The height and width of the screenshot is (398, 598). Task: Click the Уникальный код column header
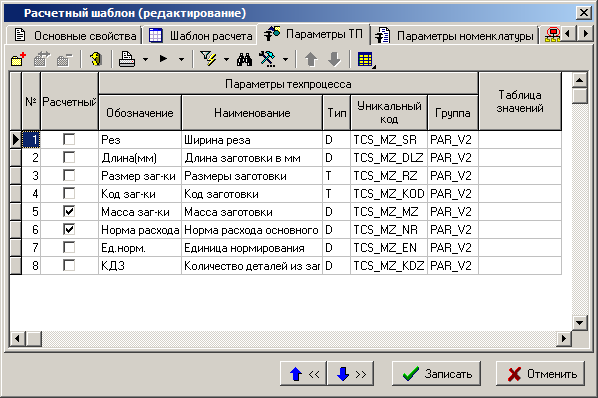(389, 113)
